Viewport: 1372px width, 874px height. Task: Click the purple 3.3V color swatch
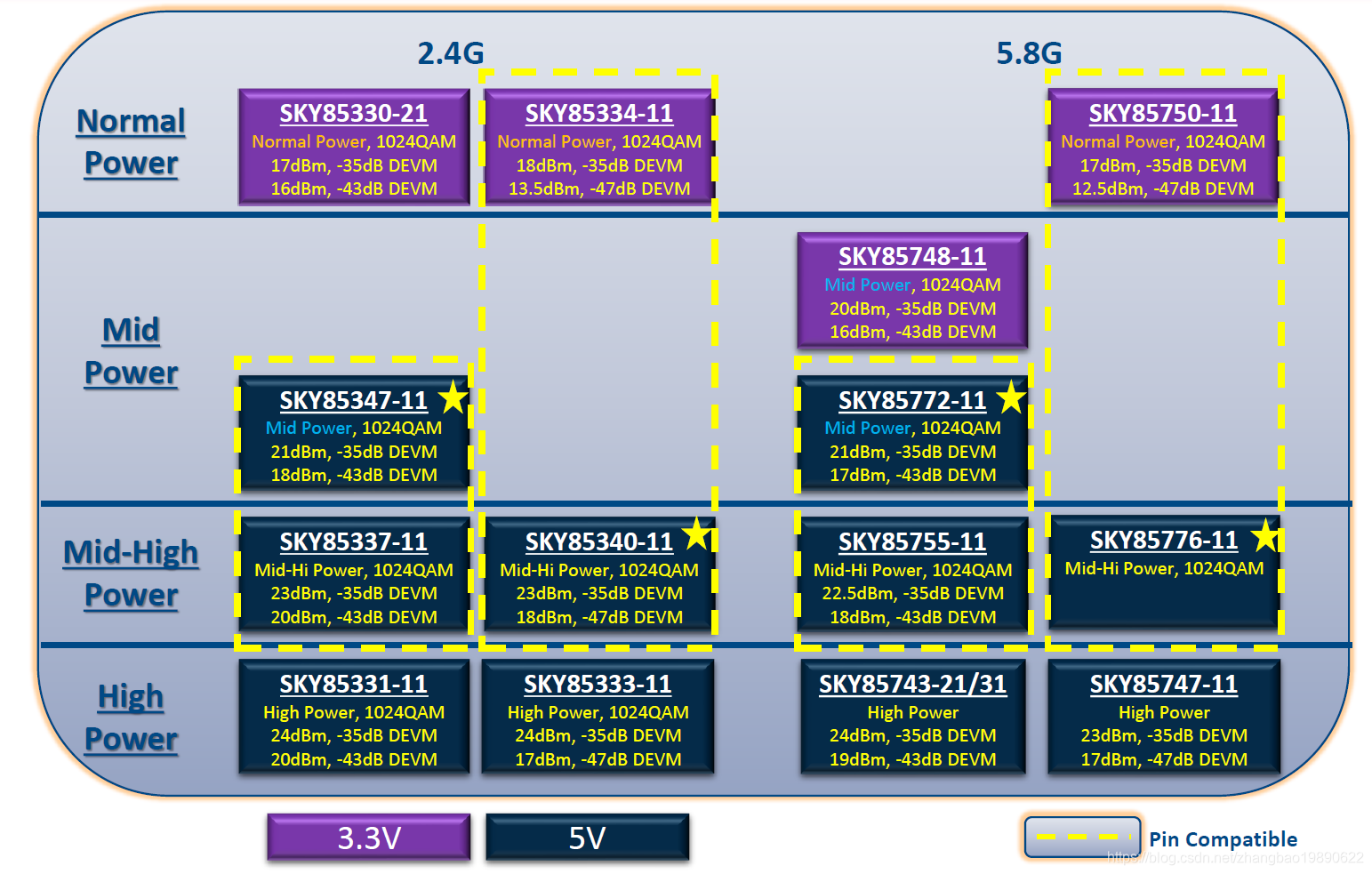[x=368, y=837]
